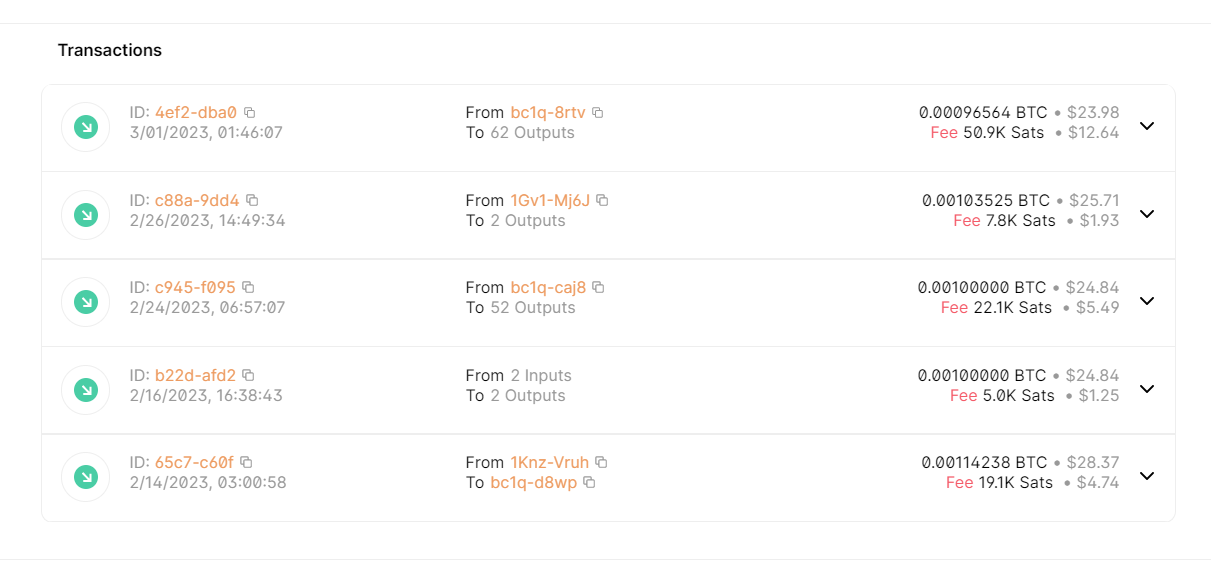Expand details for transaction 65c7-c60f
1211x577 pixels.
tap(1147, 476)
